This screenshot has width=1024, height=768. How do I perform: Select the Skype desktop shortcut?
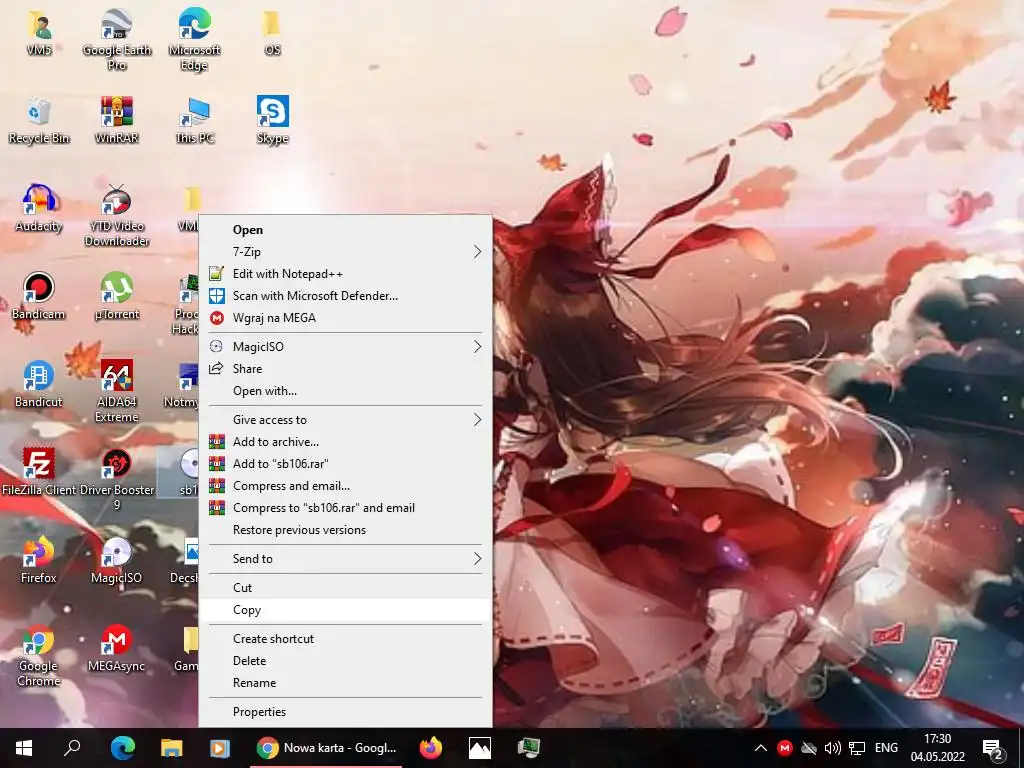click(x=272, y=120)
